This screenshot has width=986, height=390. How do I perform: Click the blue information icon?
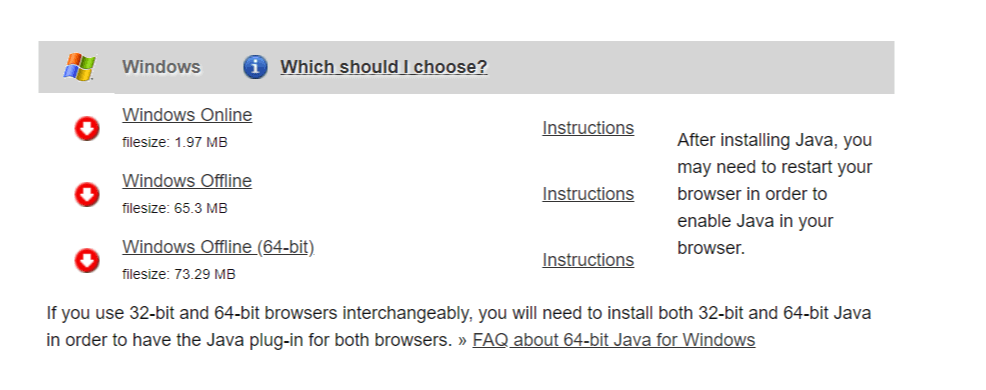tap(255, 67)
